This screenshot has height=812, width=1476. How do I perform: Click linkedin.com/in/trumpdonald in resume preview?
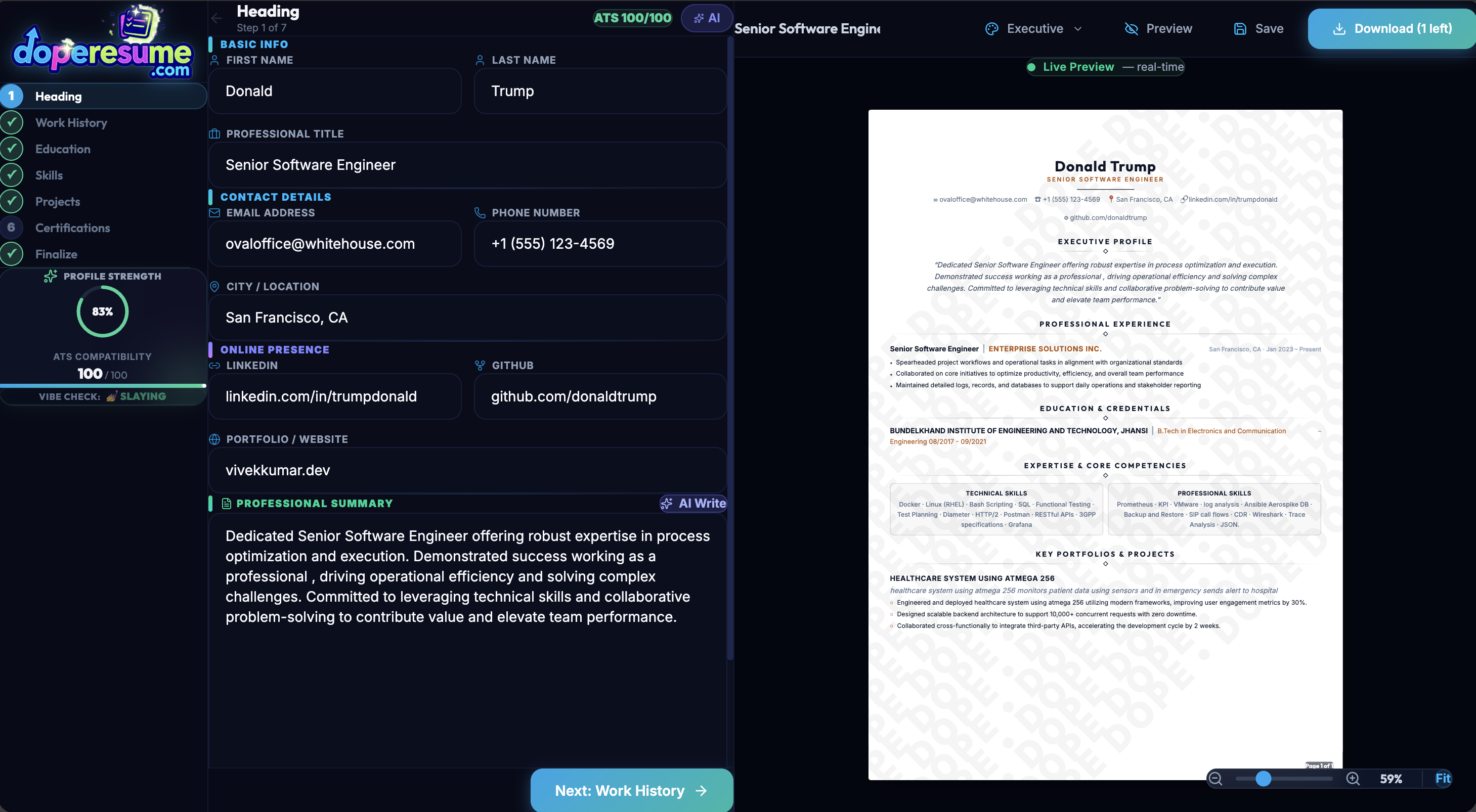click(1233, 199)
